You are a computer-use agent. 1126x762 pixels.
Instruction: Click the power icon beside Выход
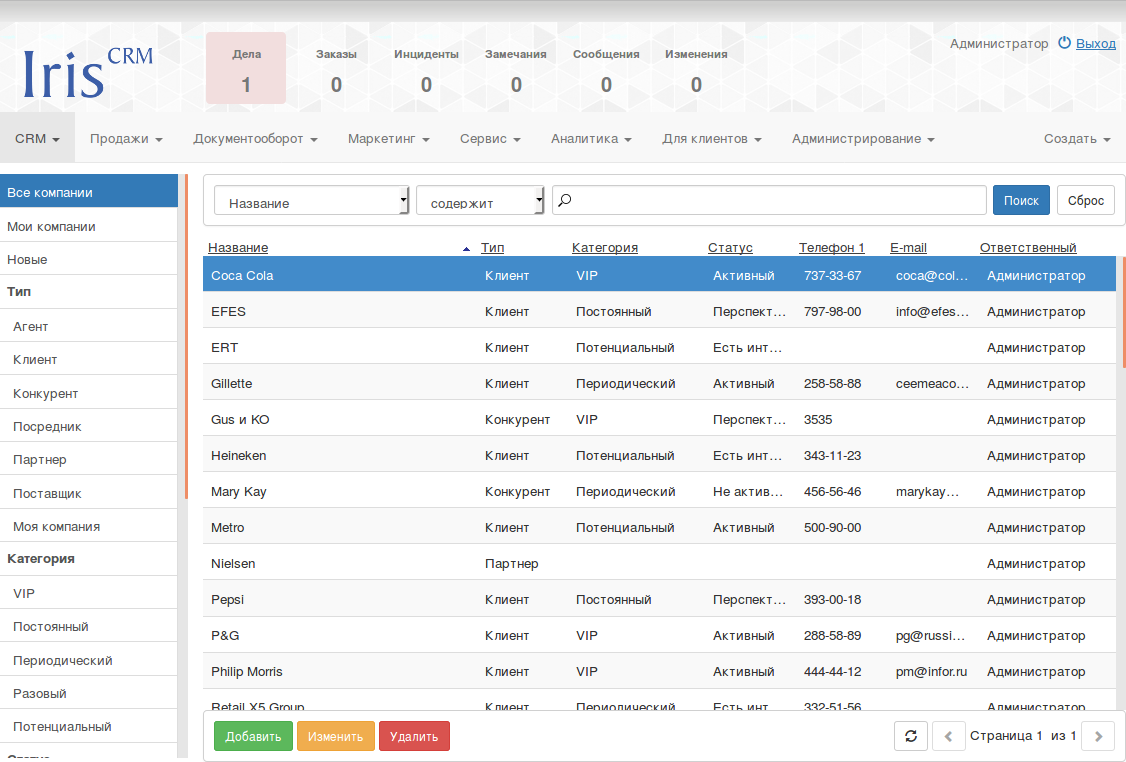click(1064, 43)
